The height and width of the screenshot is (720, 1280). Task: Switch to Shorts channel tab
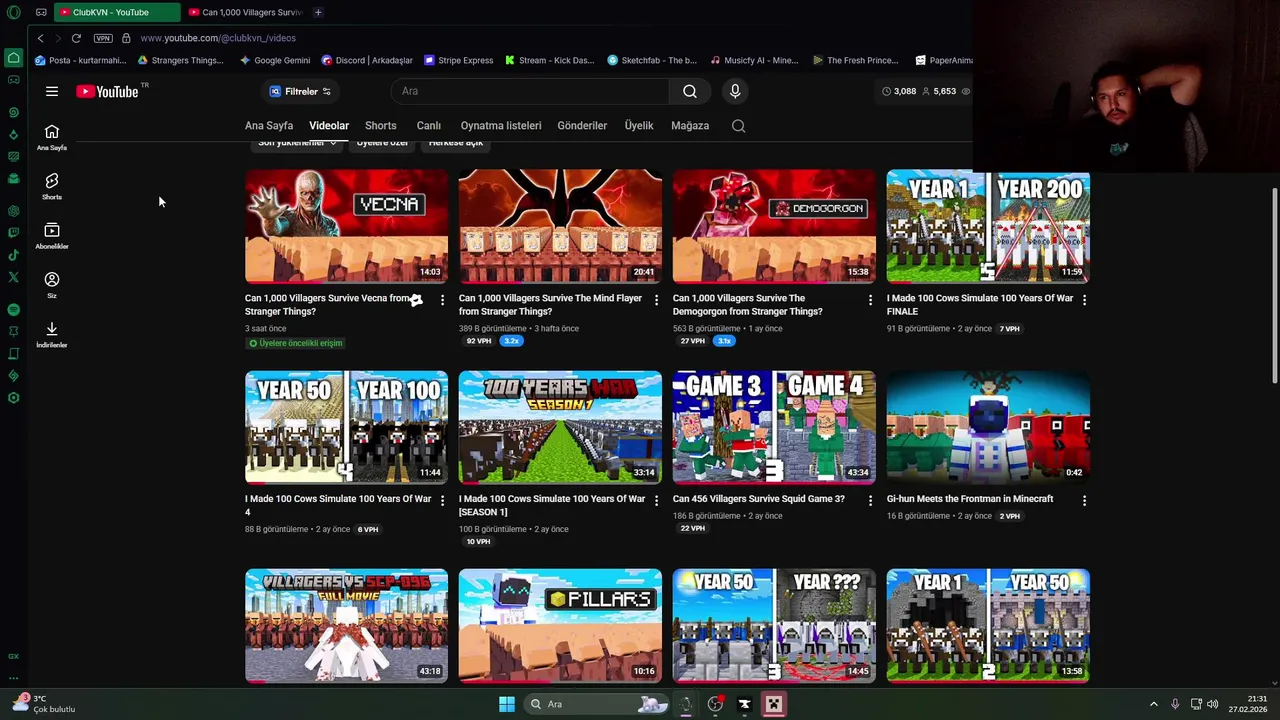tap(380, 126)
